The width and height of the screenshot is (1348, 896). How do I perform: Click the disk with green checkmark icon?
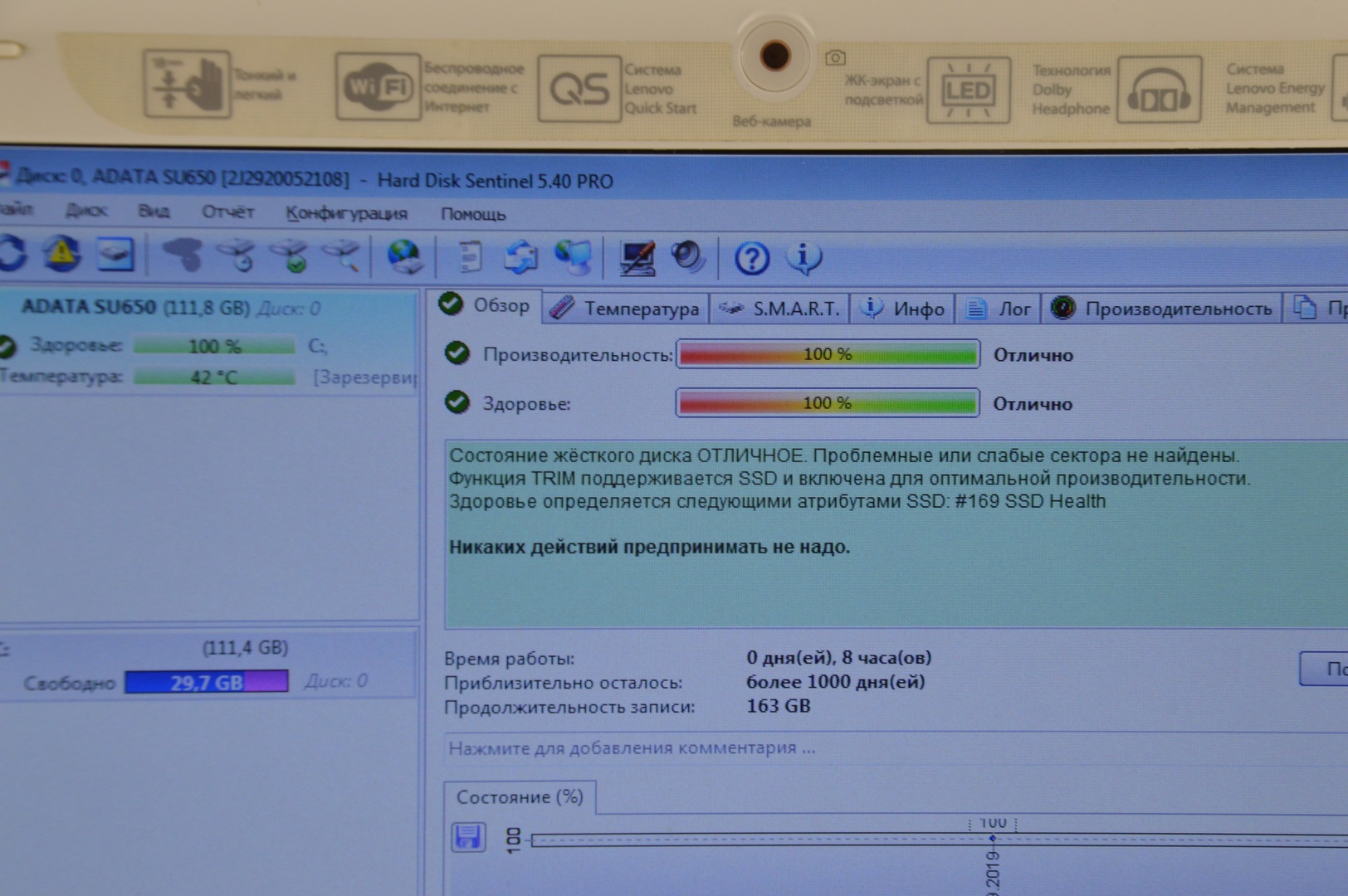pos(291,256)
